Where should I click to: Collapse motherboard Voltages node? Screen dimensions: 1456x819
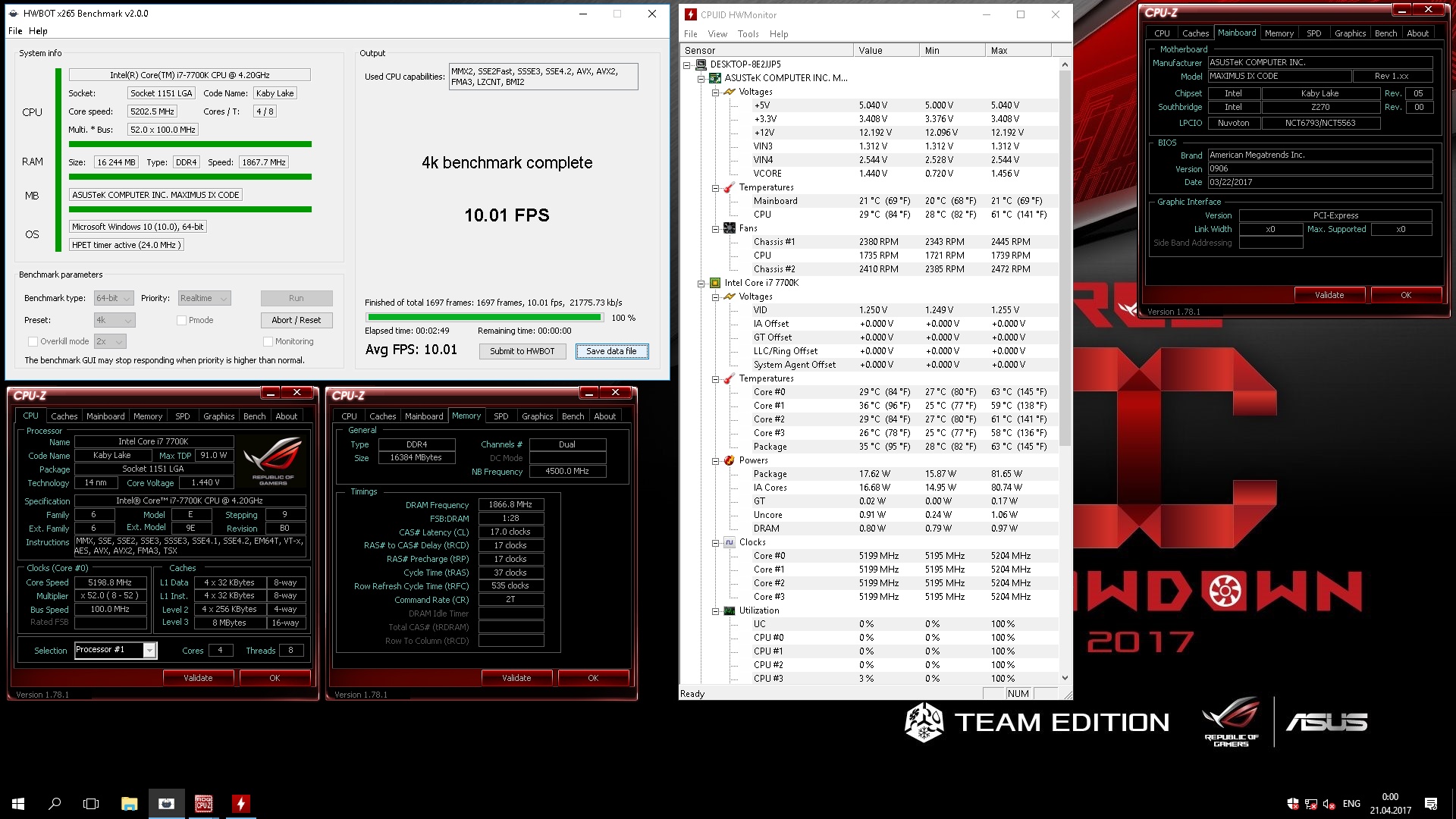[x=715, y=92]
